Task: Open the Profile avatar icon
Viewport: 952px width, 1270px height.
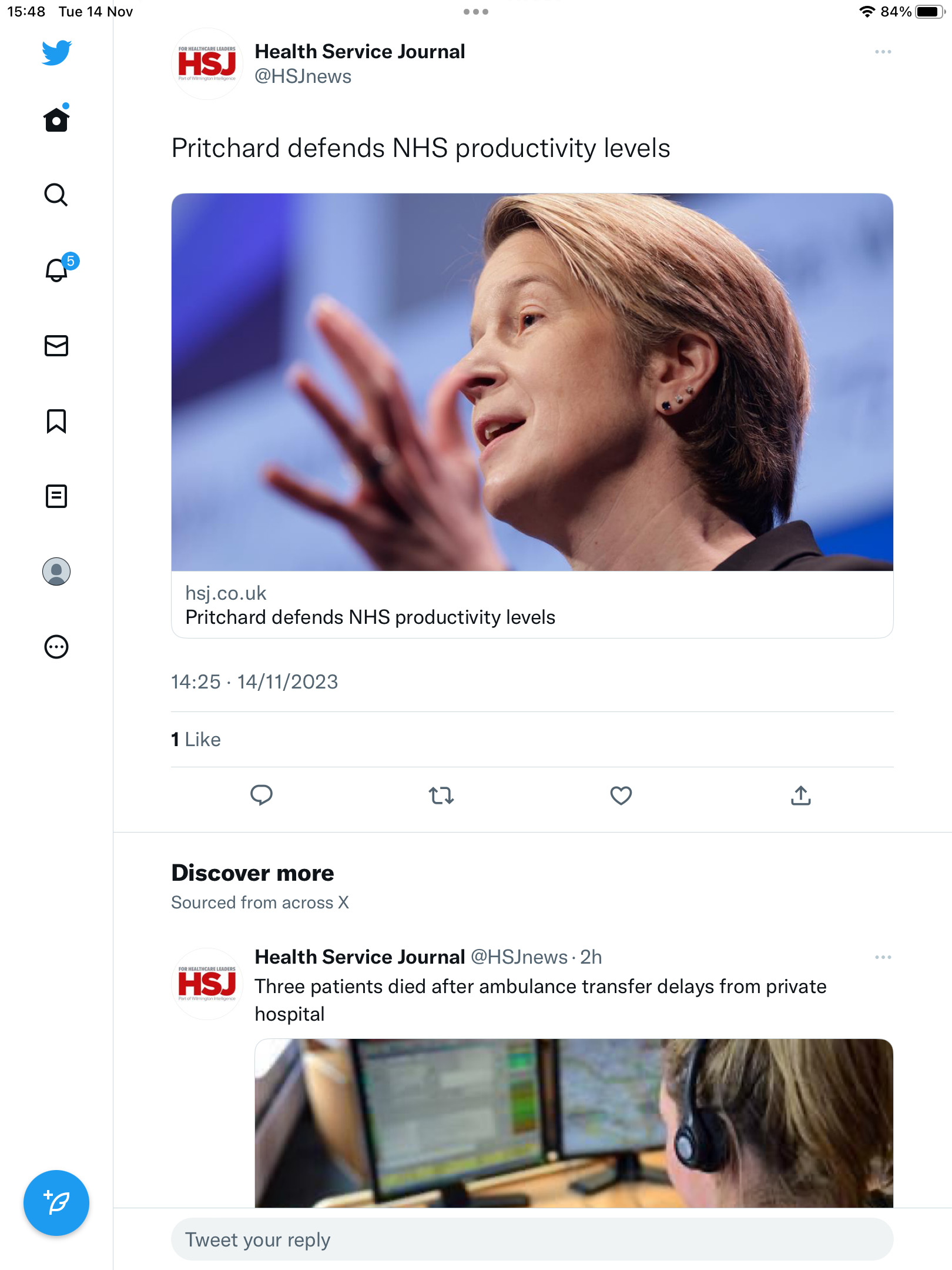Action: 56,571
